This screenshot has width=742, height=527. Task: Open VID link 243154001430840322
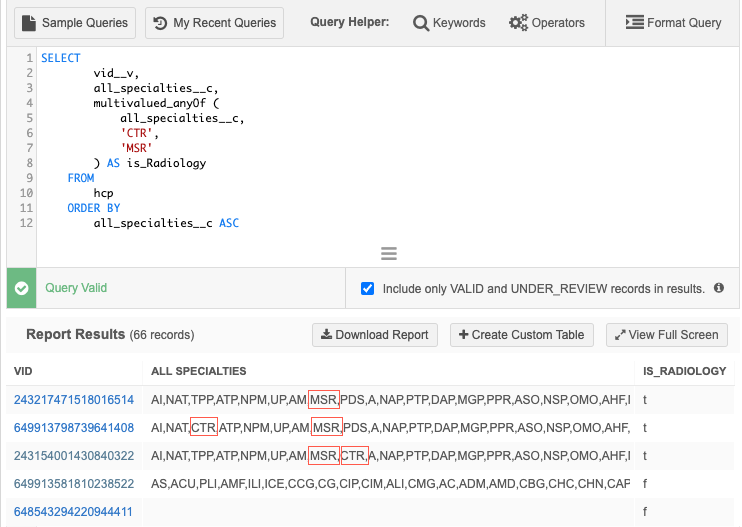click(74, 456)
